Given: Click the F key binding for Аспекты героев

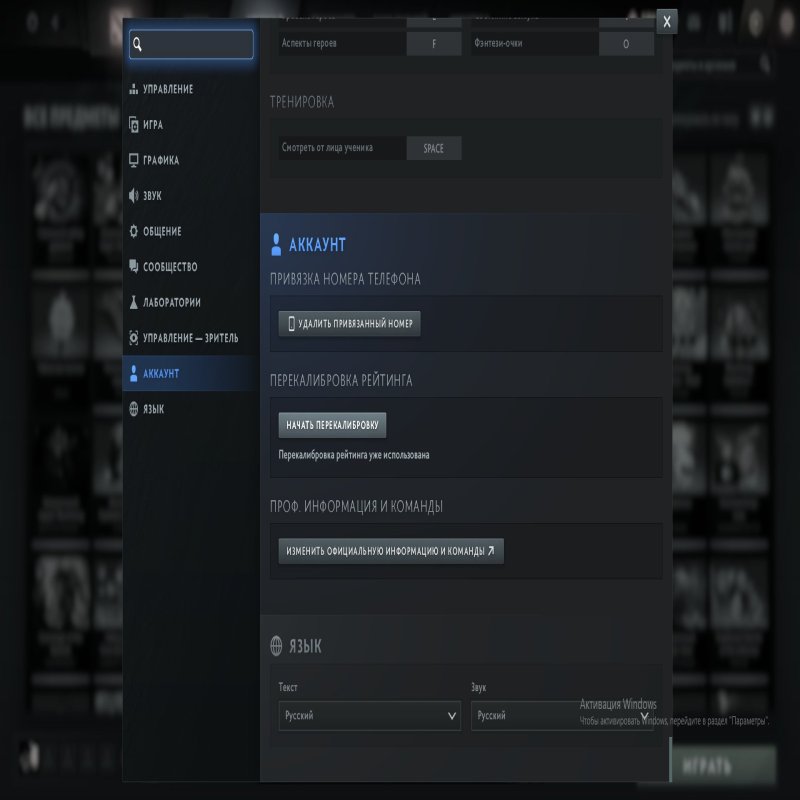Looking at the screenshot, I should (433, 44).
